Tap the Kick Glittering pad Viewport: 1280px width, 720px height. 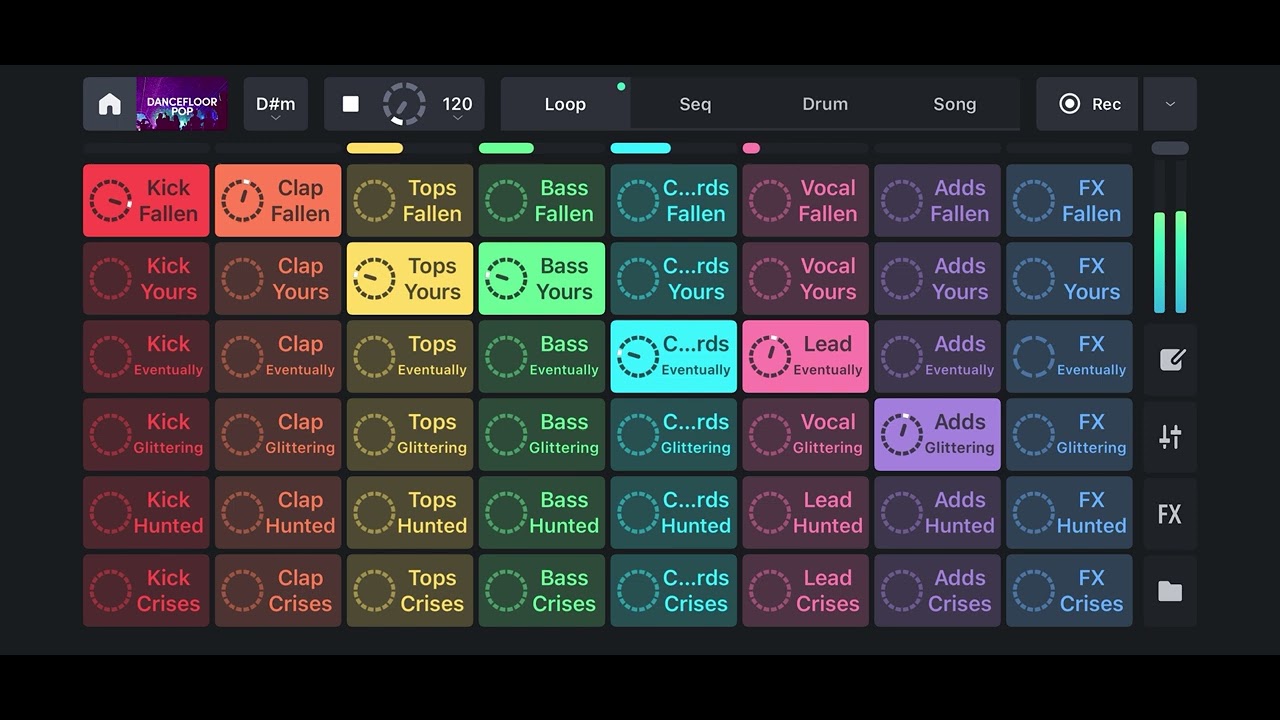146,435
